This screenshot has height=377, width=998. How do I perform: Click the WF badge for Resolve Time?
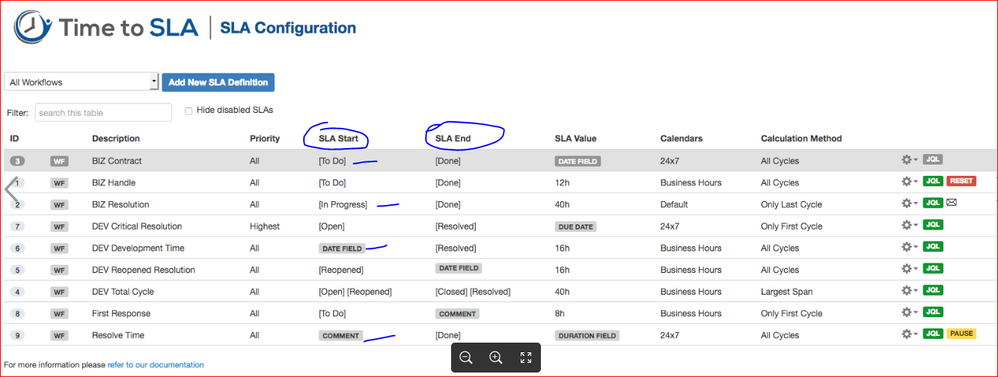coord(59,335)
